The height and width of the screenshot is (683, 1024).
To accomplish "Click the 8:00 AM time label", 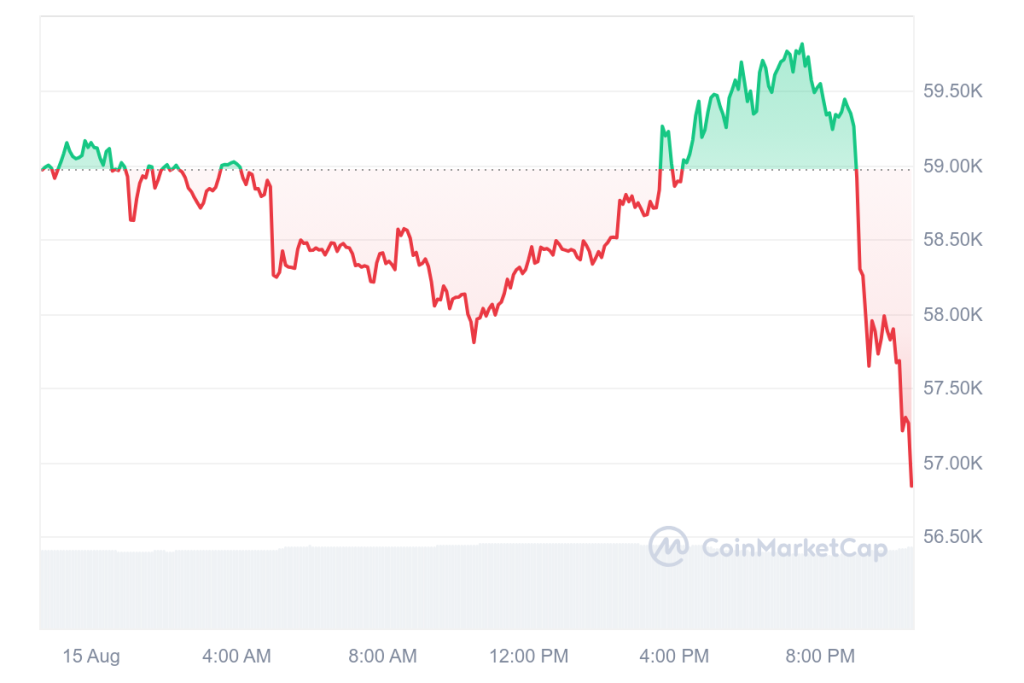I will pyautogui.click(x=383, y=657).
